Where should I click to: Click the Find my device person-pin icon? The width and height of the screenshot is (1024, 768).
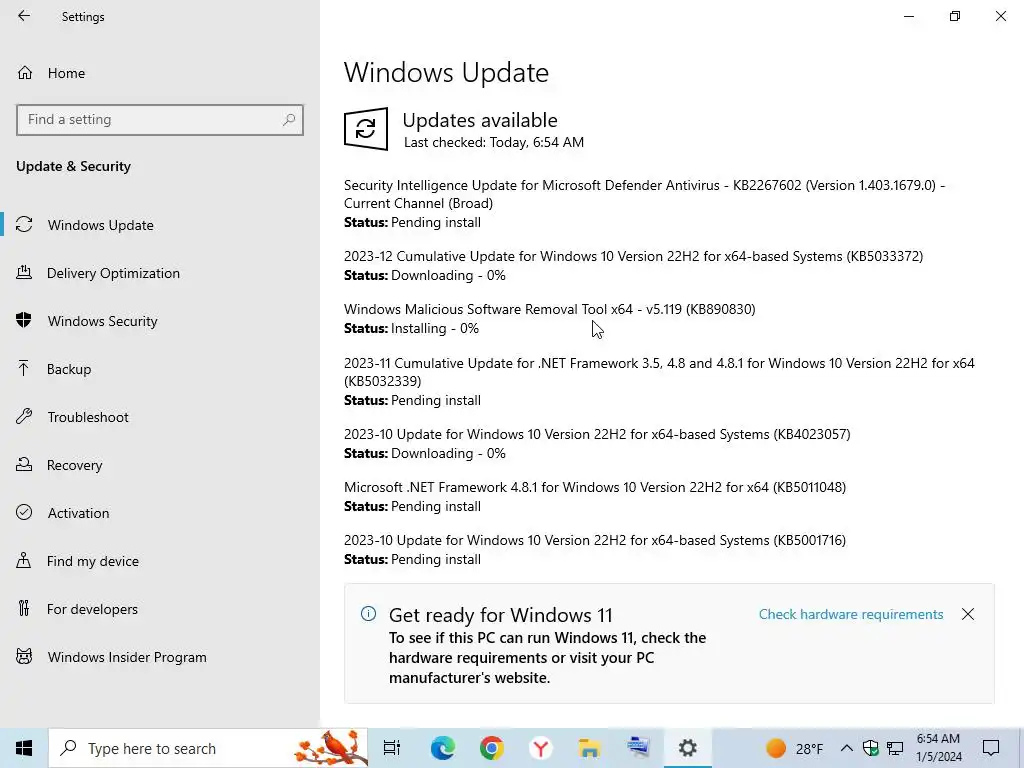[x=24, y=560]
